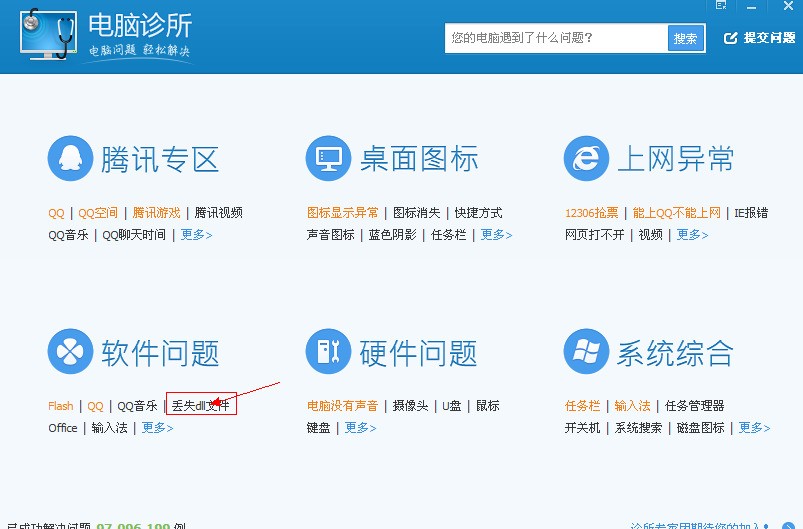Click the Windows logo 系统综合 icon

[586, 352]
